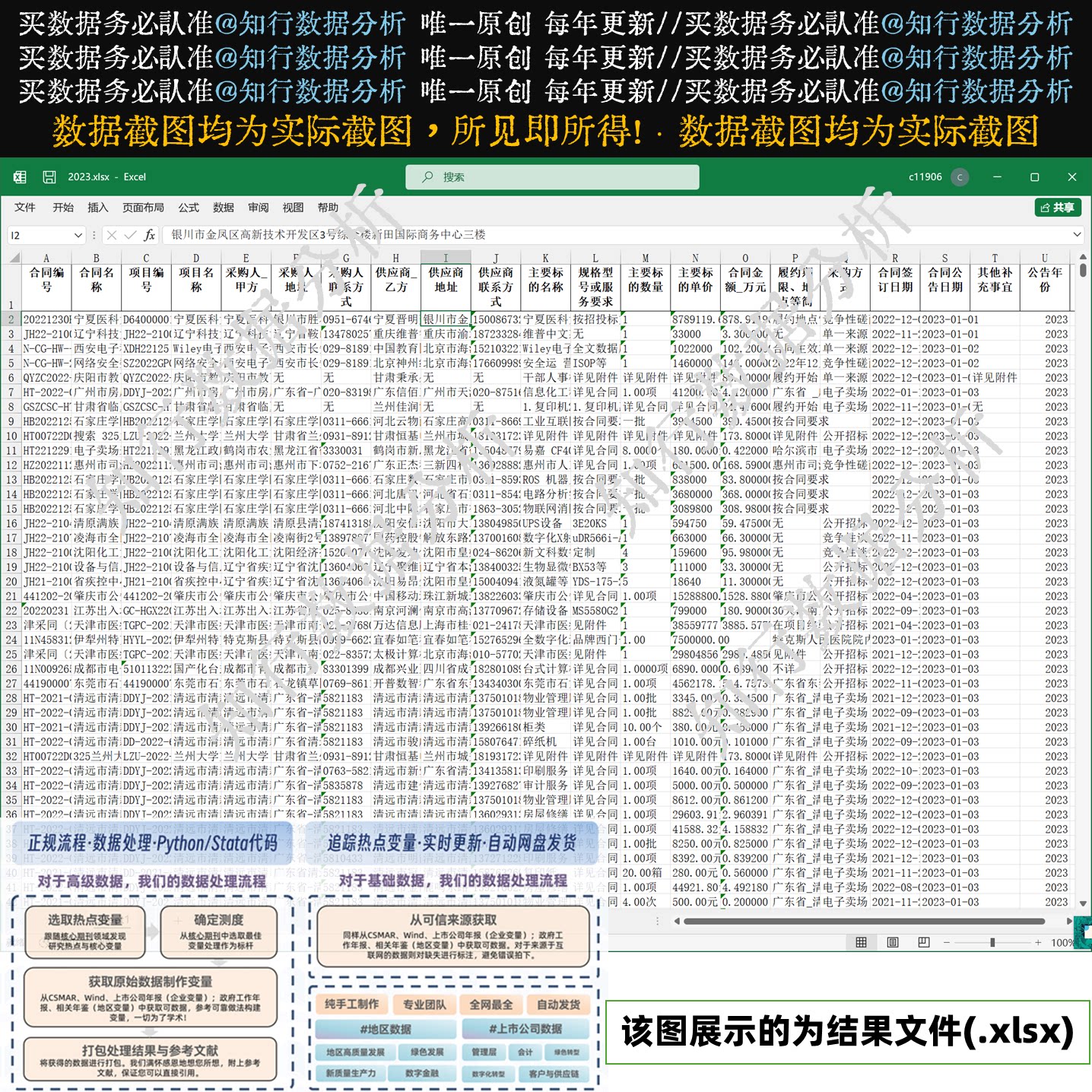Click the 共享 share button
This screenshot has height=1092, width=1092.
[x=1058, y=208]
